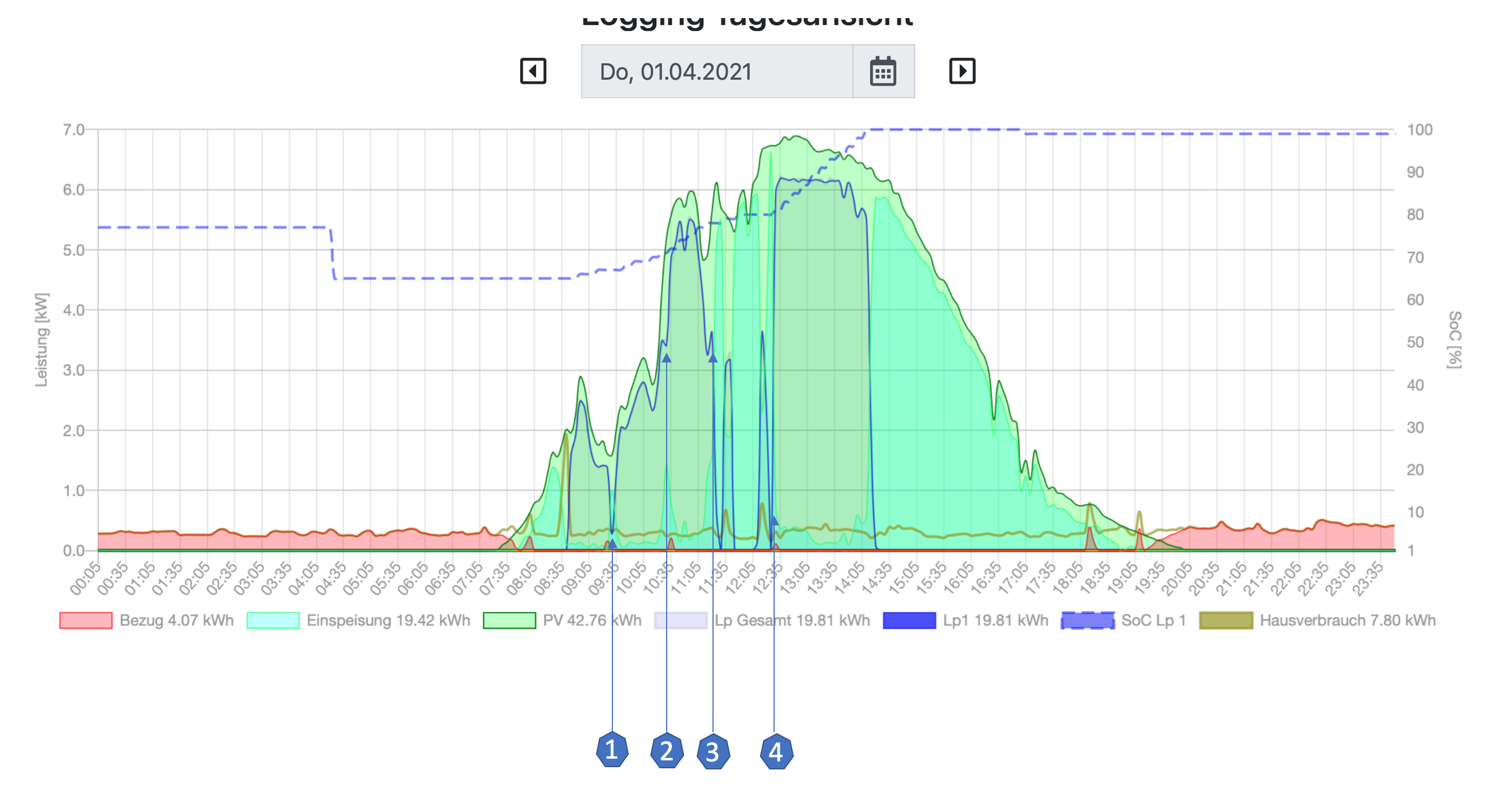Click annotation marker number 2
Image resolution: width=1512 pixels, height=809 pixels.
click(x=667, y=751)
